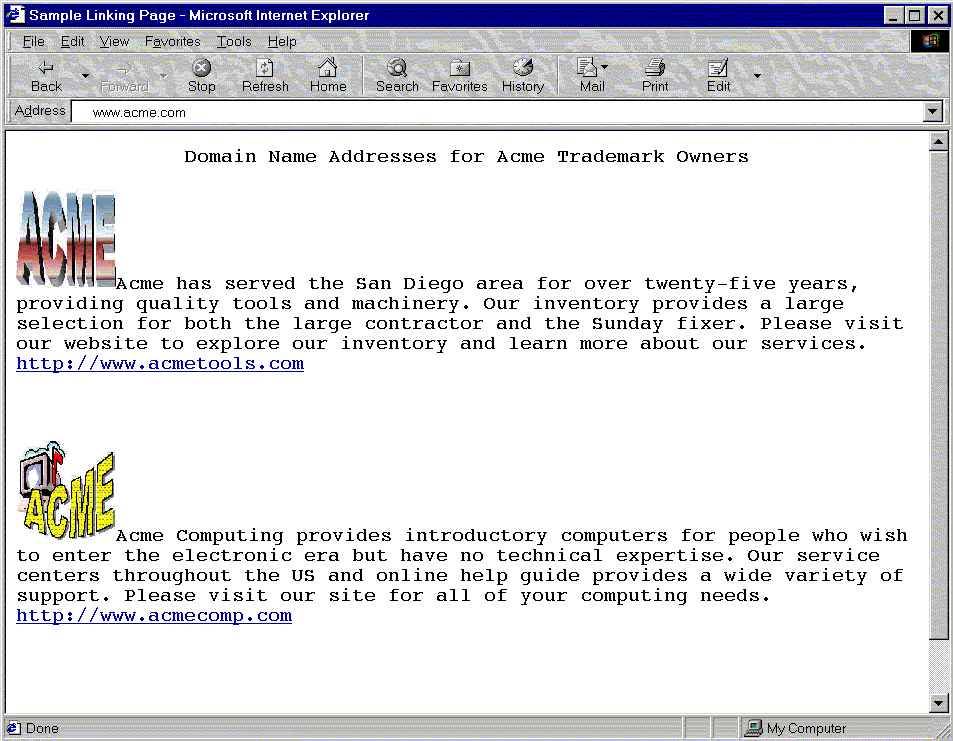Open the Favorites menu
Image resolution: width=953 pixels, height=741 pixels.
[173, 41]
